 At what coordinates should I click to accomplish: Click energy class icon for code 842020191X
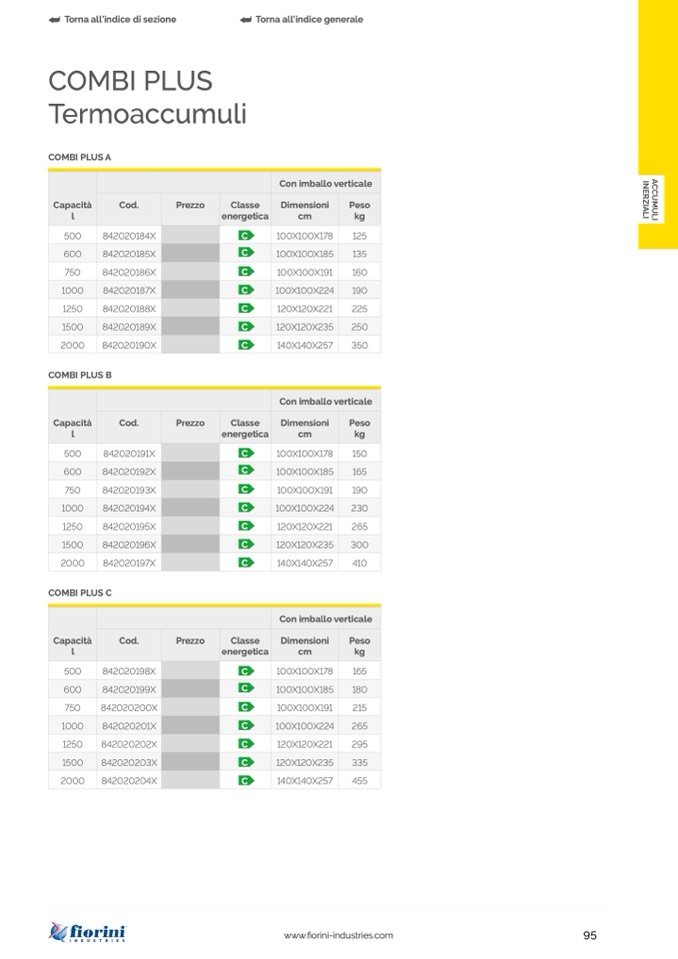[x=245, y=453]
